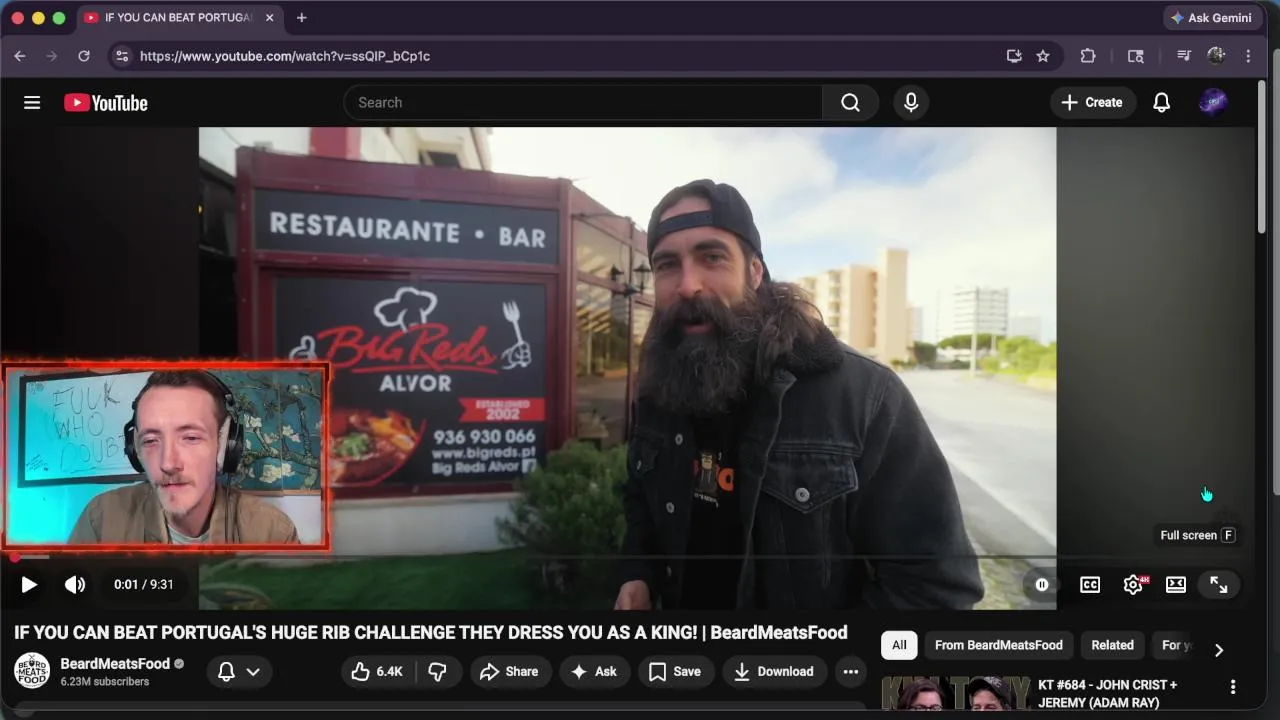The image size is (1280, 720).
Task: Go back in the browser
Action: 20,56
